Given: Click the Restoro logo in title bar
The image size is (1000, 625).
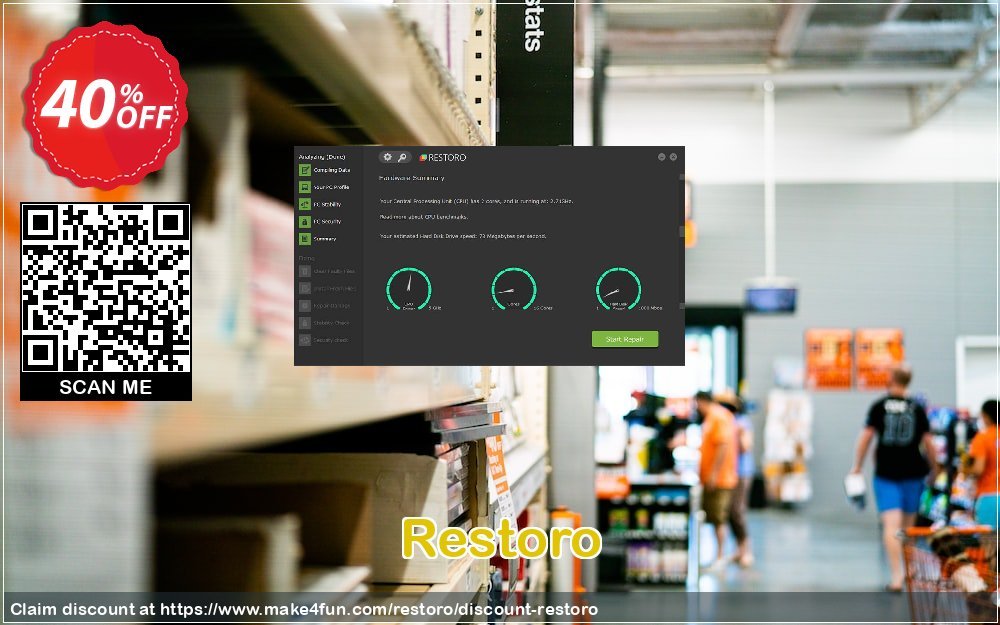Looking at the screenshot, I should [x=443, y=158].
